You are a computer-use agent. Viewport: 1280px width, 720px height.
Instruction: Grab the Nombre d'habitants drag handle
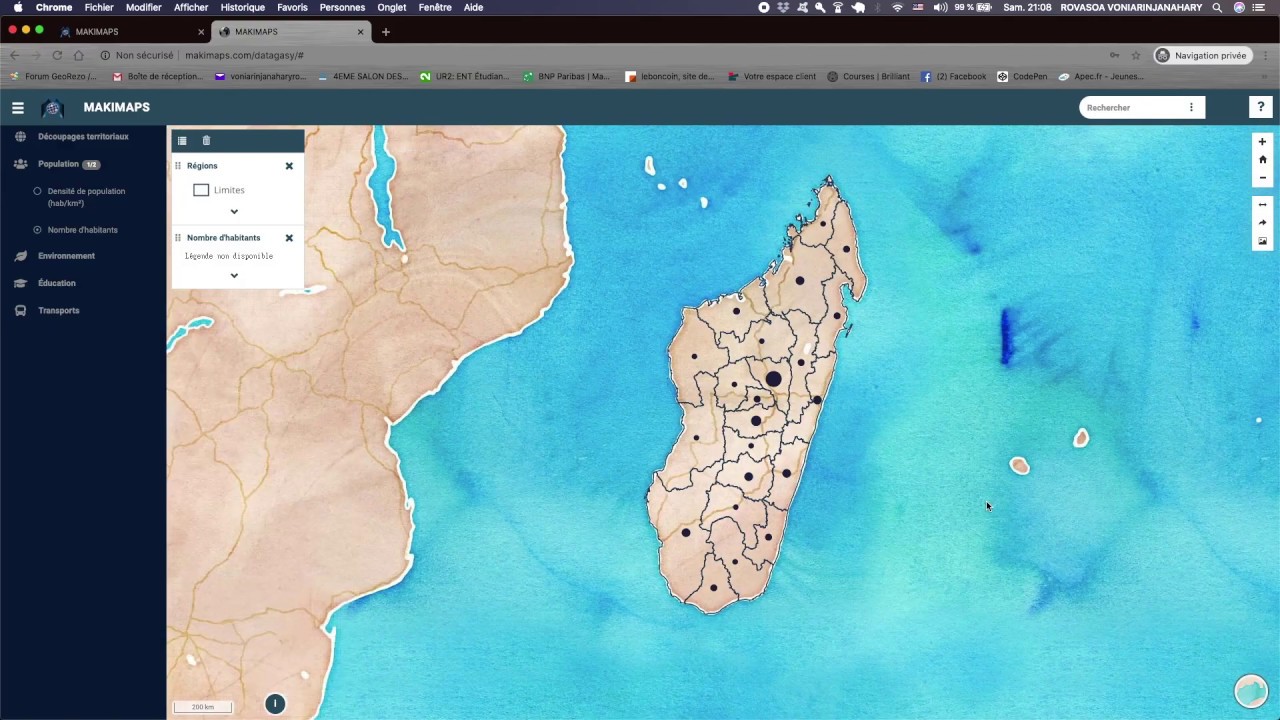178,238
